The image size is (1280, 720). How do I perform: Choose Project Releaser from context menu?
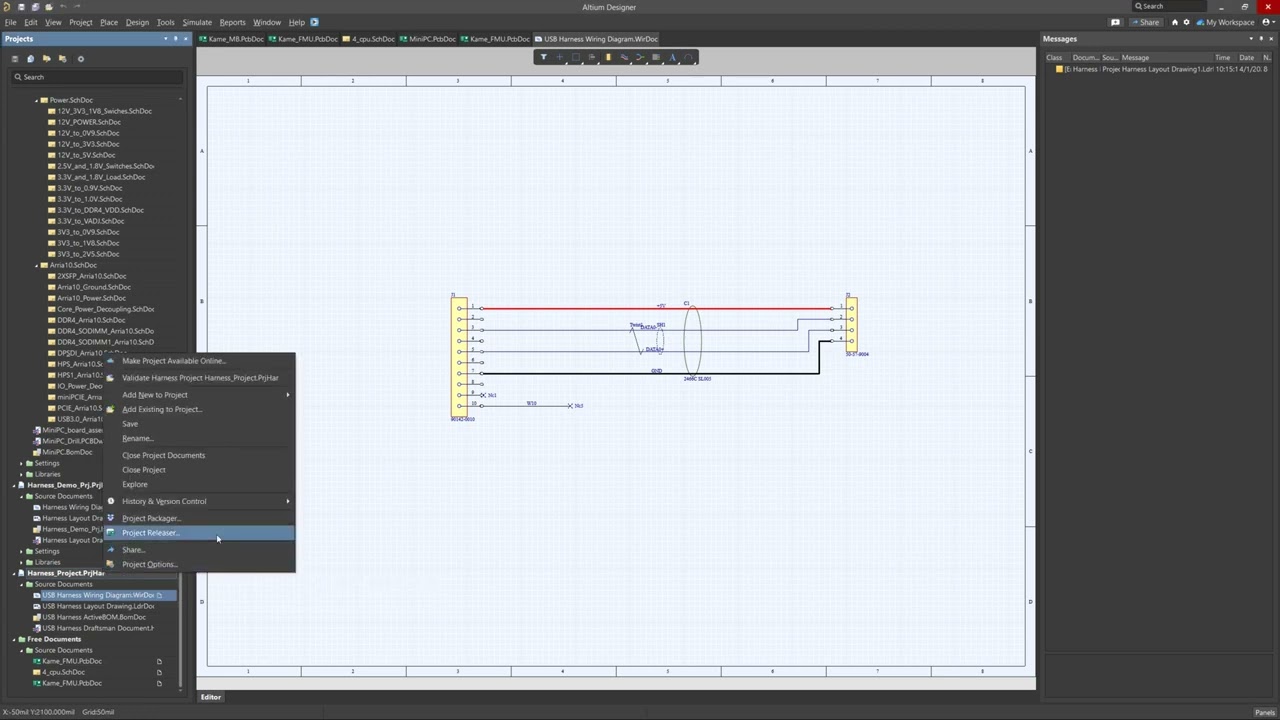pos(150,533)
